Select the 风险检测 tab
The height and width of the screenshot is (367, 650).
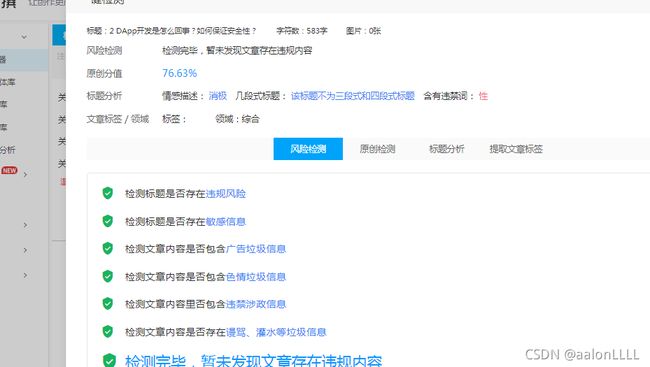click(308, 149)
